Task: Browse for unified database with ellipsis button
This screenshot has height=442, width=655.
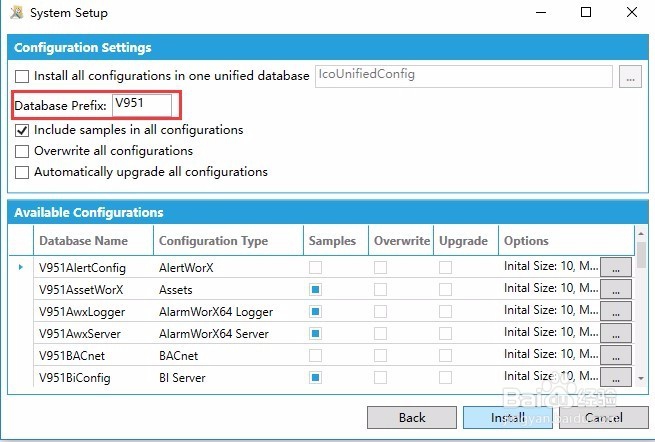Action: point(630,76)
